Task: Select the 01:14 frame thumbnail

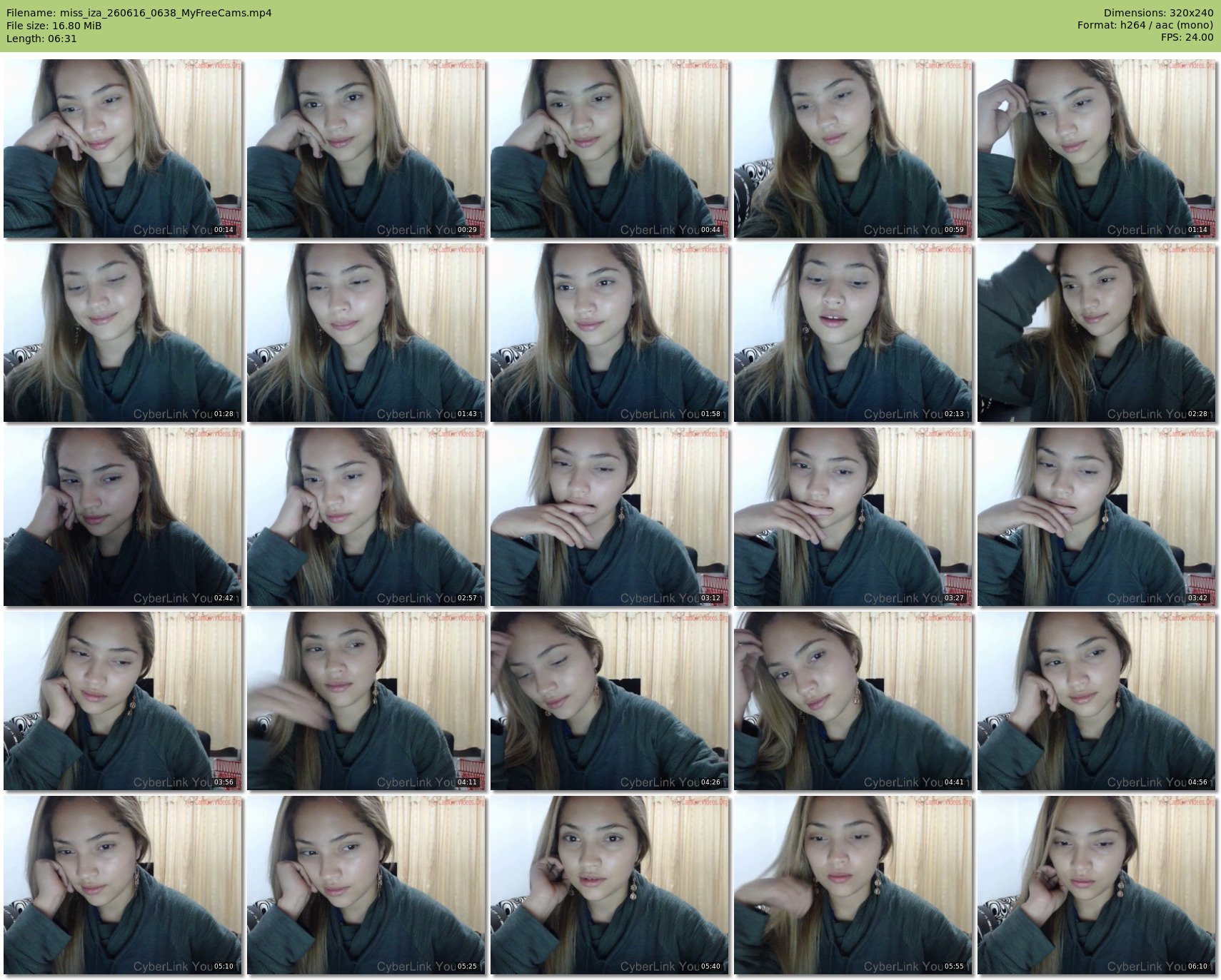Action: (x=1097, y=148)
